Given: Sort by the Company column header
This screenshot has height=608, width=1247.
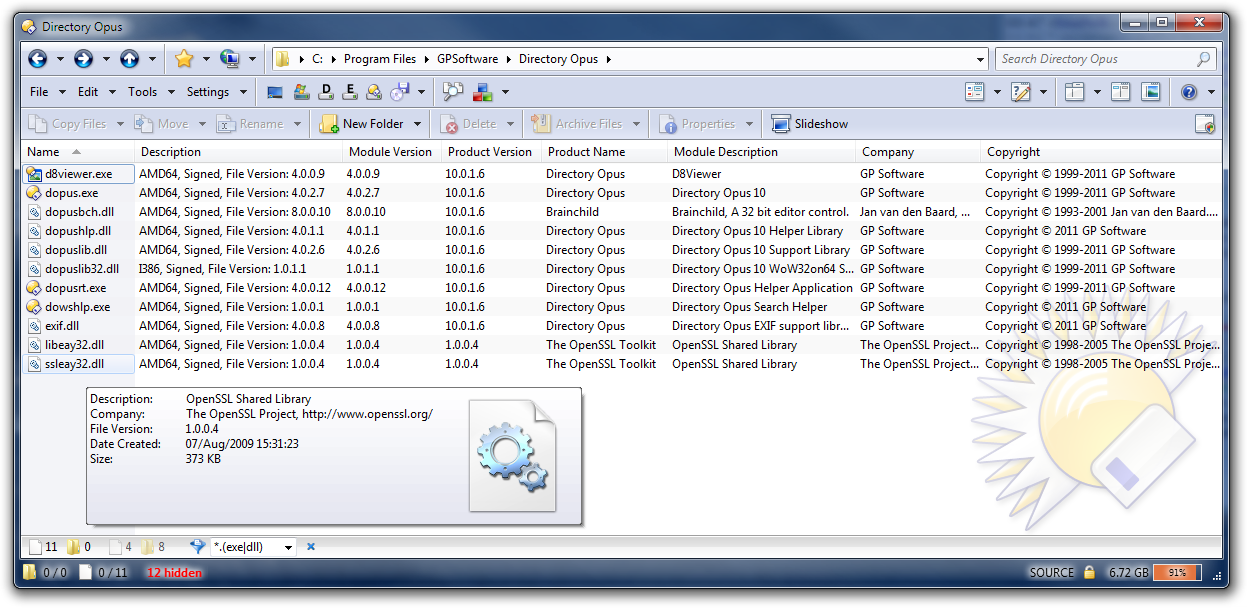Looking at the screenshot, I should tap(919, 152).
